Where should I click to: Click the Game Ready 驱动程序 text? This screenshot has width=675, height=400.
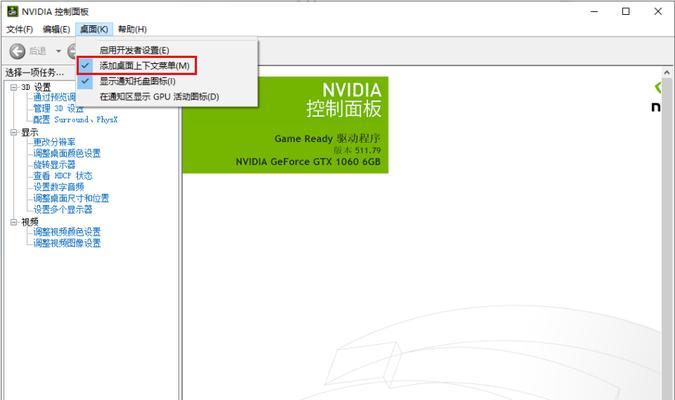[328, 139]
